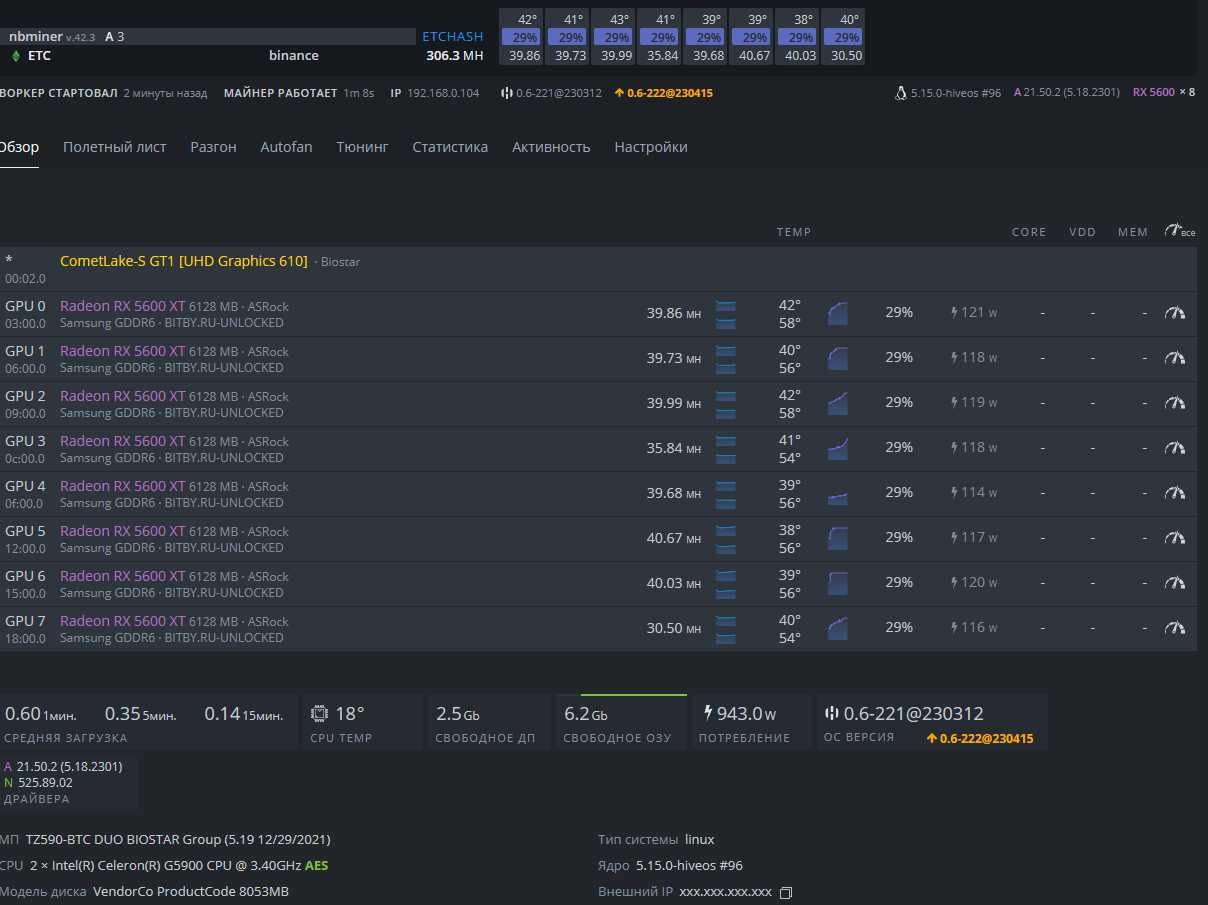Open the Разгон tab
The height and width of the screenshot is (905, 1208).
click(214, 147)
